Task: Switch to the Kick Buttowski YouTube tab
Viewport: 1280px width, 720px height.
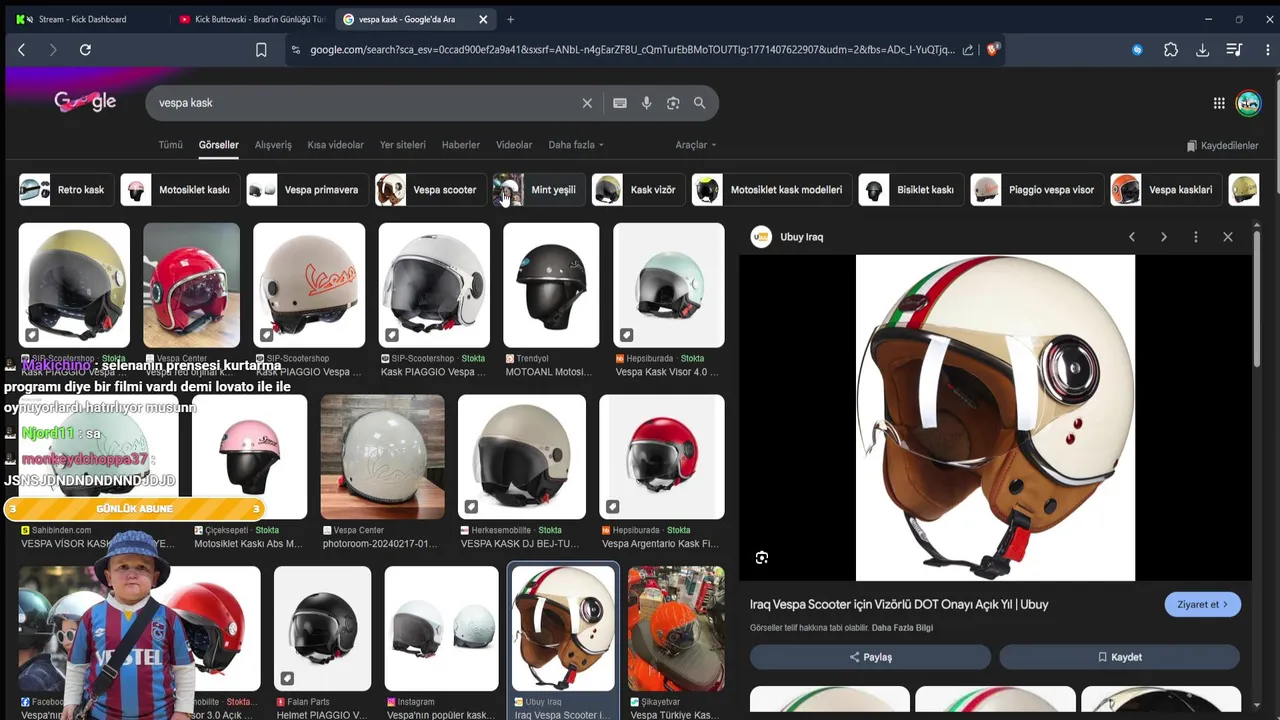Action: click(250, 19)
